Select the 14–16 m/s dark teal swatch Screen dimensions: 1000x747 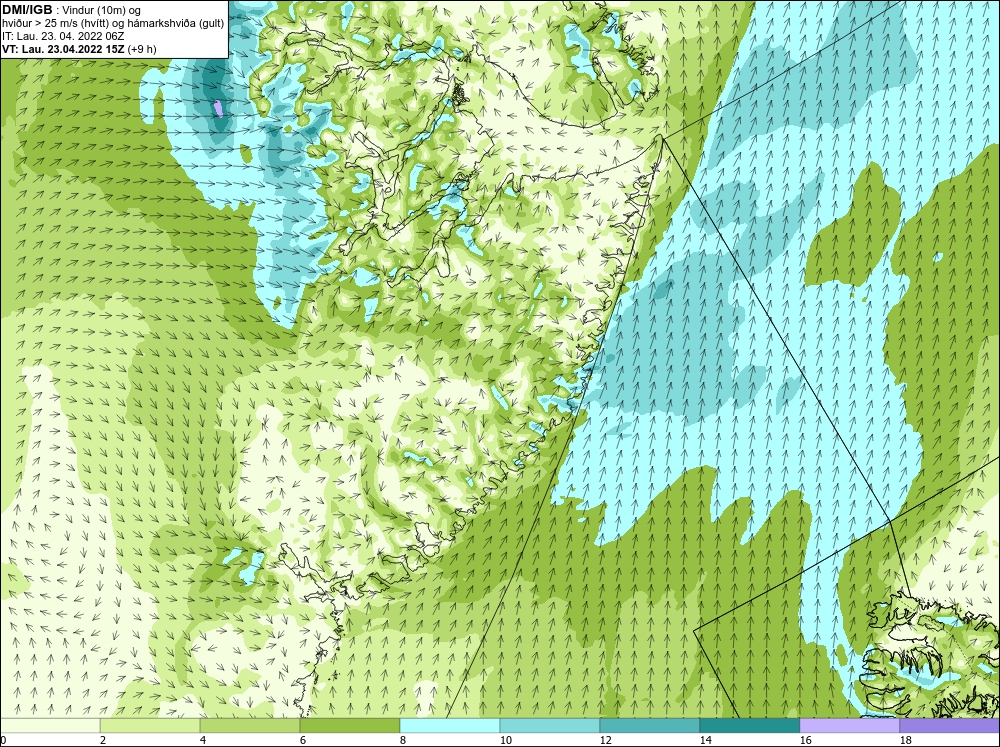750,726
